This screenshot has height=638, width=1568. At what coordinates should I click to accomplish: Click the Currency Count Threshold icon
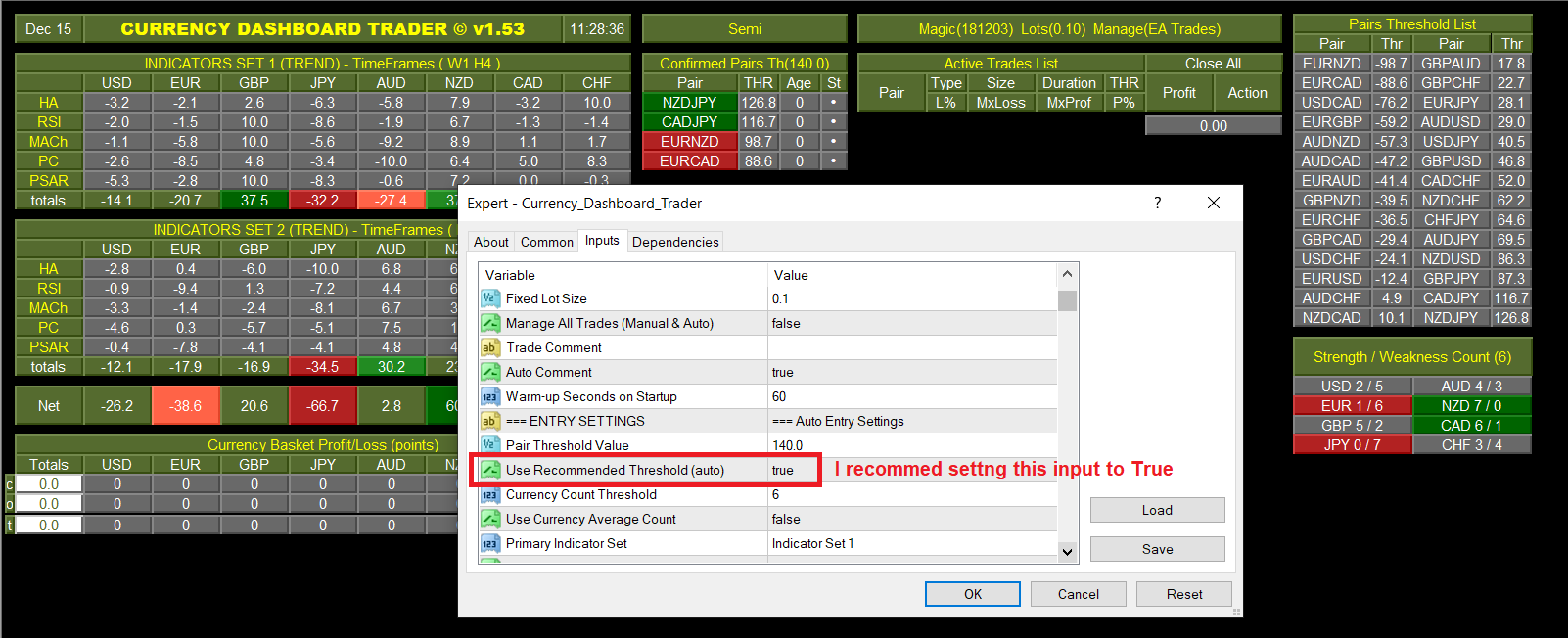coord(489,494)
